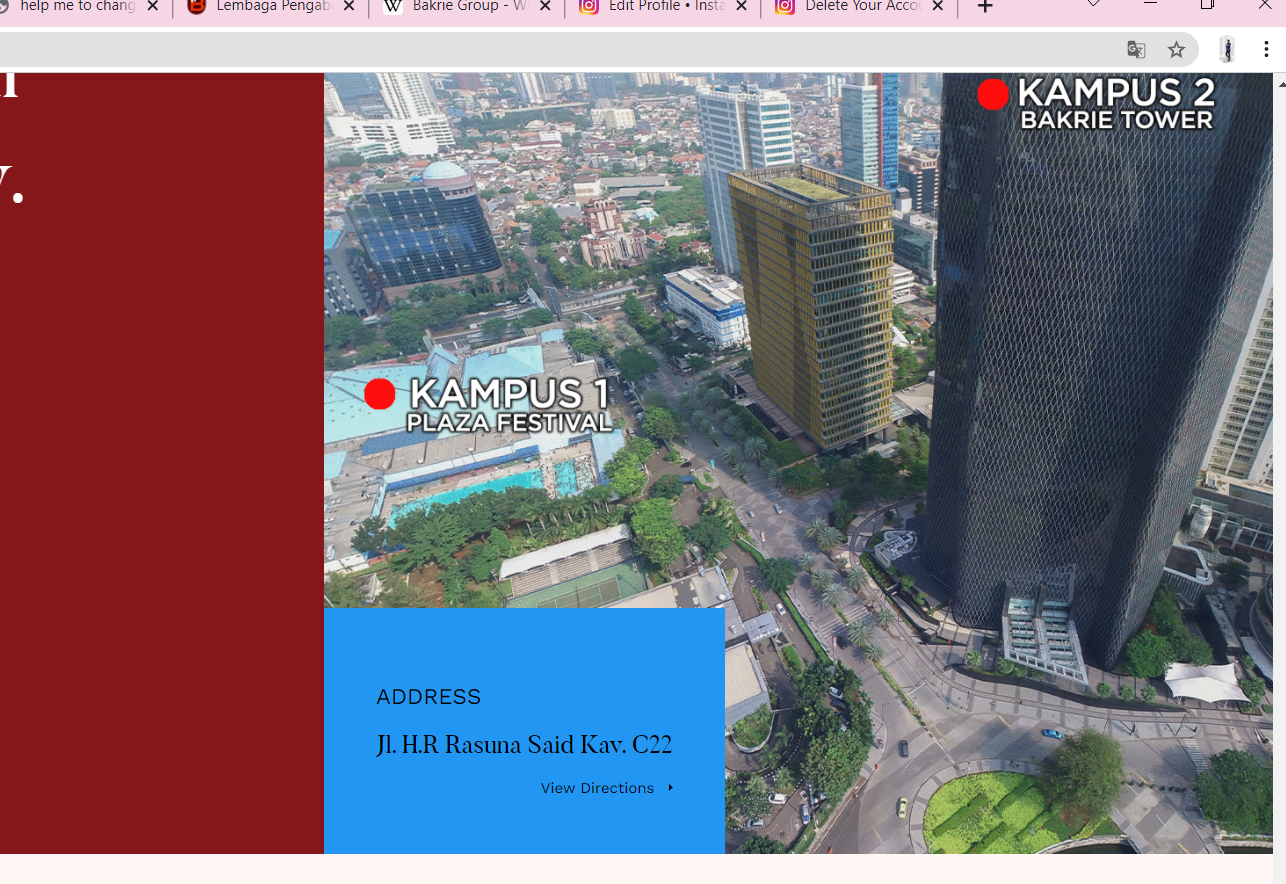Expand the tab search dropdown chevron
Screen dimensions: 1286x884
tap(1093, 5)
